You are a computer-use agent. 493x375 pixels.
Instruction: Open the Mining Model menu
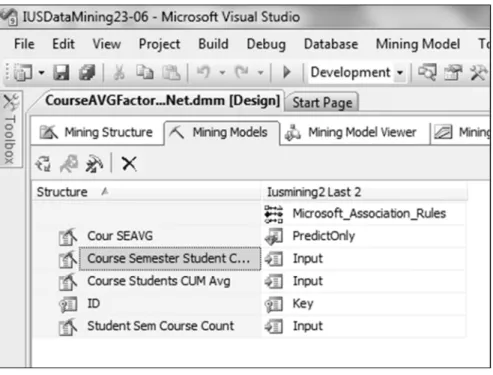[x=418, y=45]
